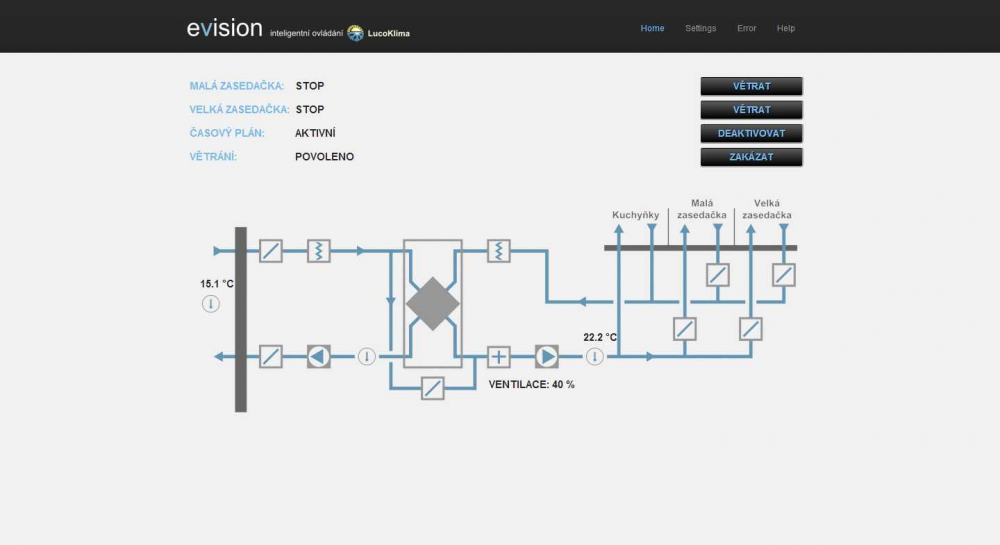Select the intake filter icon before heat exchanger
Image resolution: width=1000 pixels, height=545 pixels.
[x=318, y=251]
